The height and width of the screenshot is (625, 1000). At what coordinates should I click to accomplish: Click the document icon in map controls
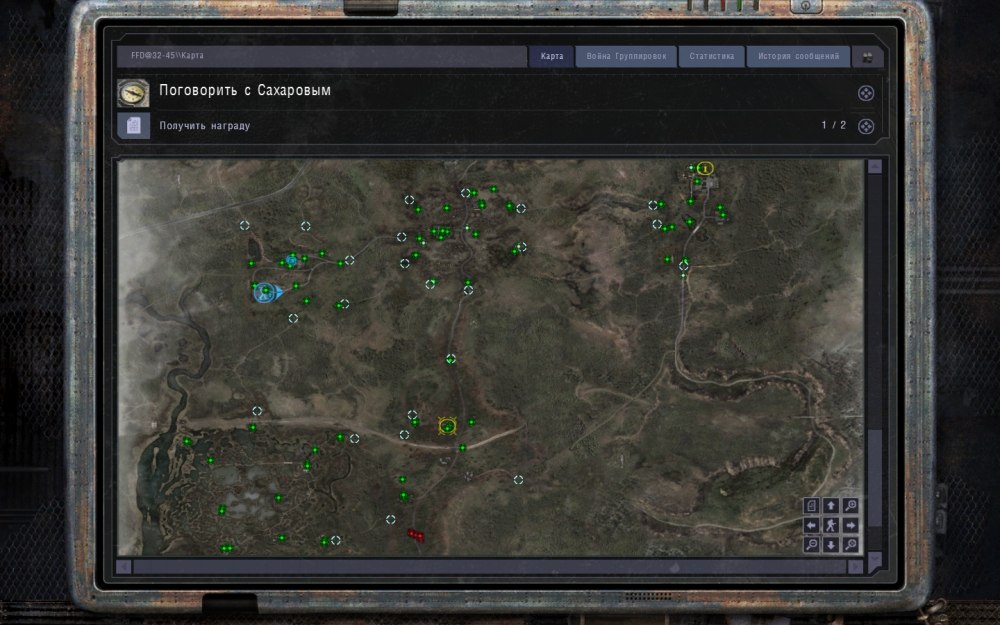coord(811,505)
